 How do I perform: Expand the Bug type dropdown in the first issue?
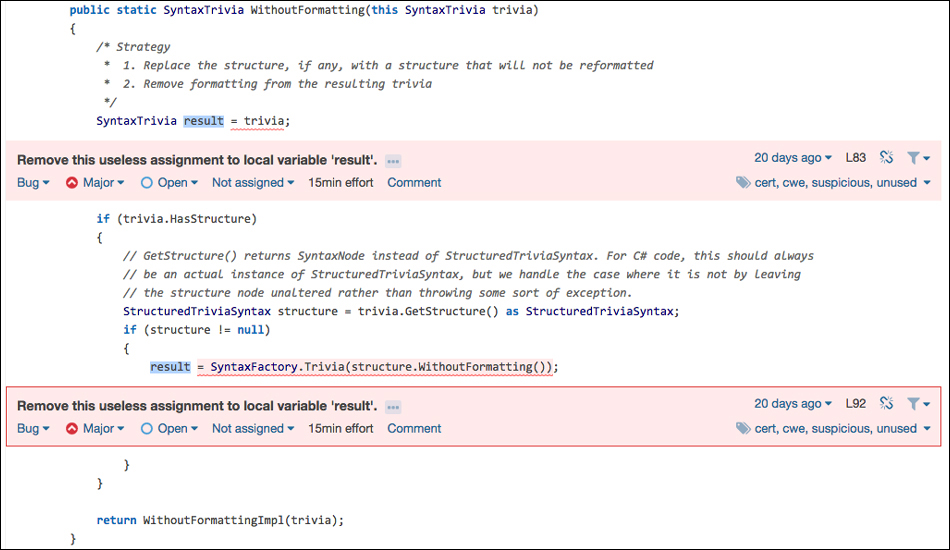pyautogui.click(x=33, y=182)
